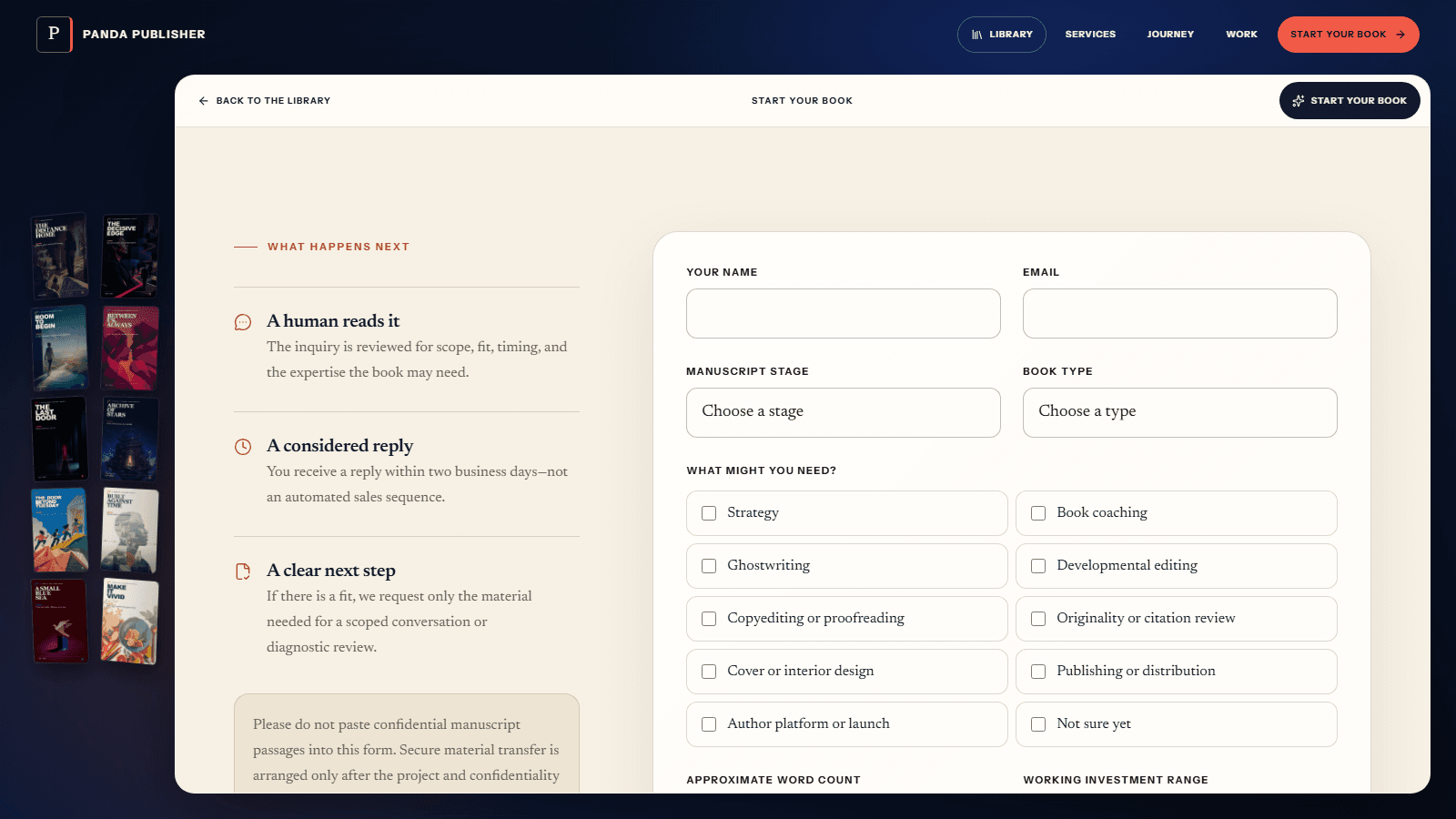
Task: Tick Originality or citation review
Action: coord(1038,619)
